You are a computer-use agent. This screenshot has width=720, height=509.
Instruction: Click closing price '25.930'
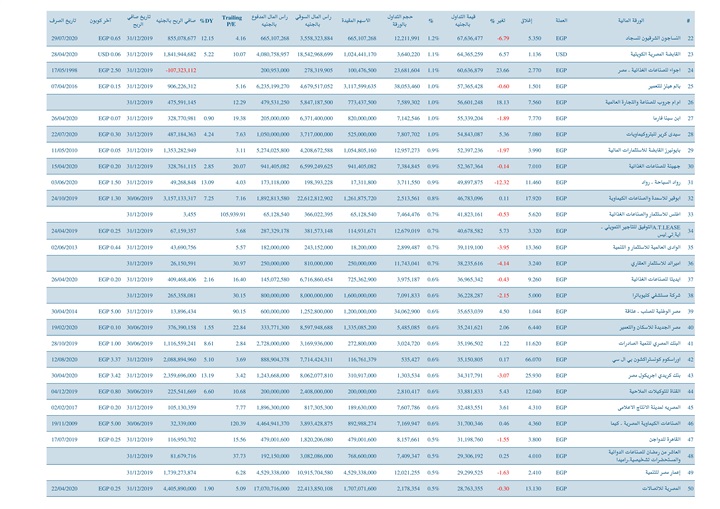pos(534,376)
